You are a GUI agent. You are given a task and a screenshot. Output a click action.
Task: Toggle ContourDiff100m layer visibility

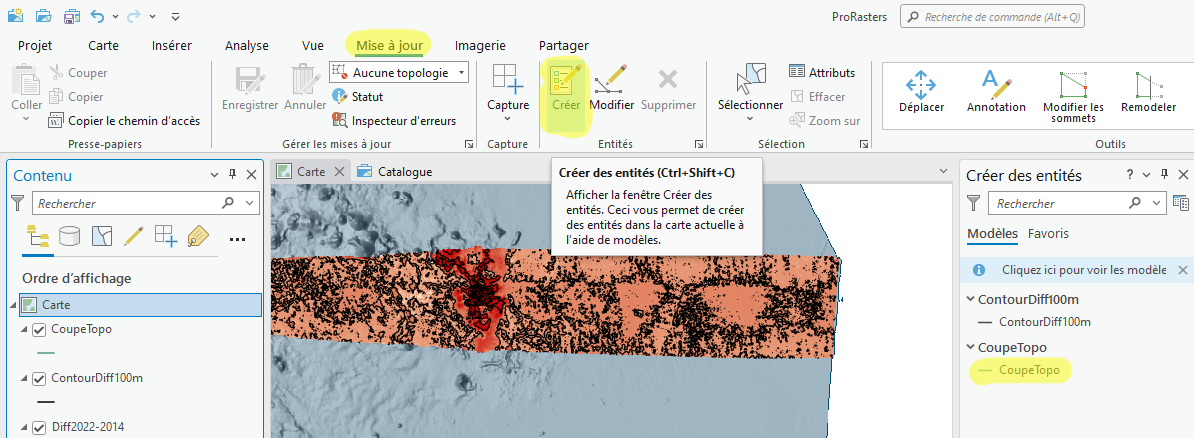click(x=40, y=378)
